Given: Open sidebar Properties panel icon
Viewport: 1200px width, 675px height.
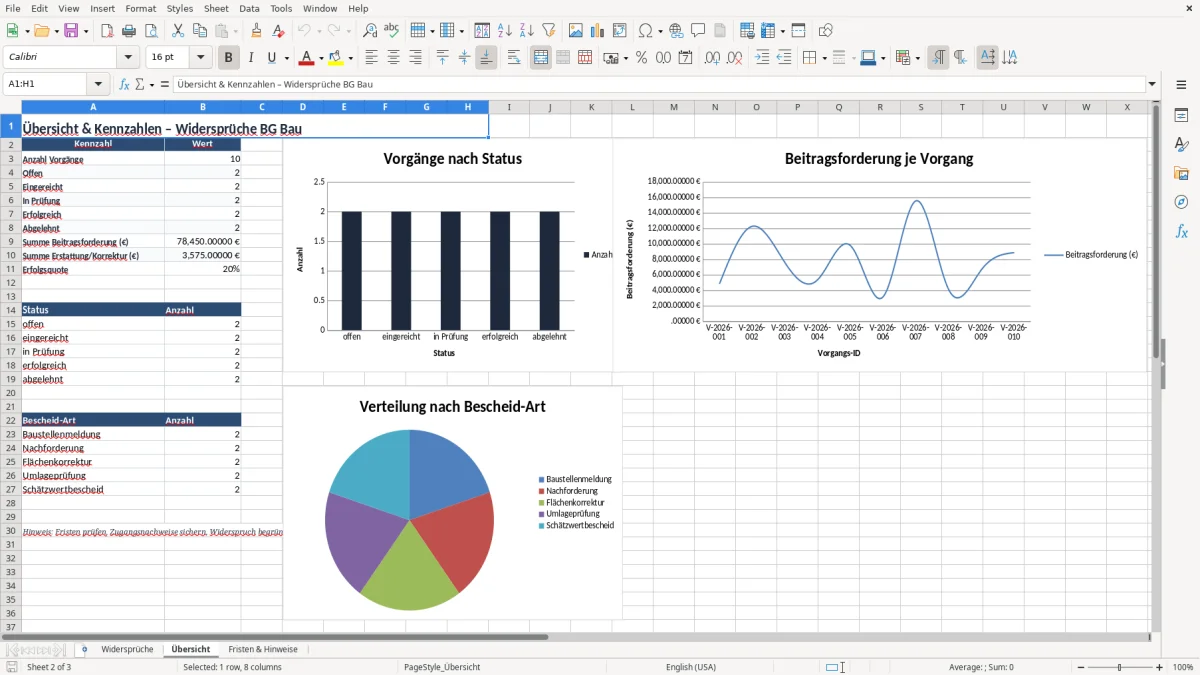Looking at the screenshot, I should pos(1181,116).
